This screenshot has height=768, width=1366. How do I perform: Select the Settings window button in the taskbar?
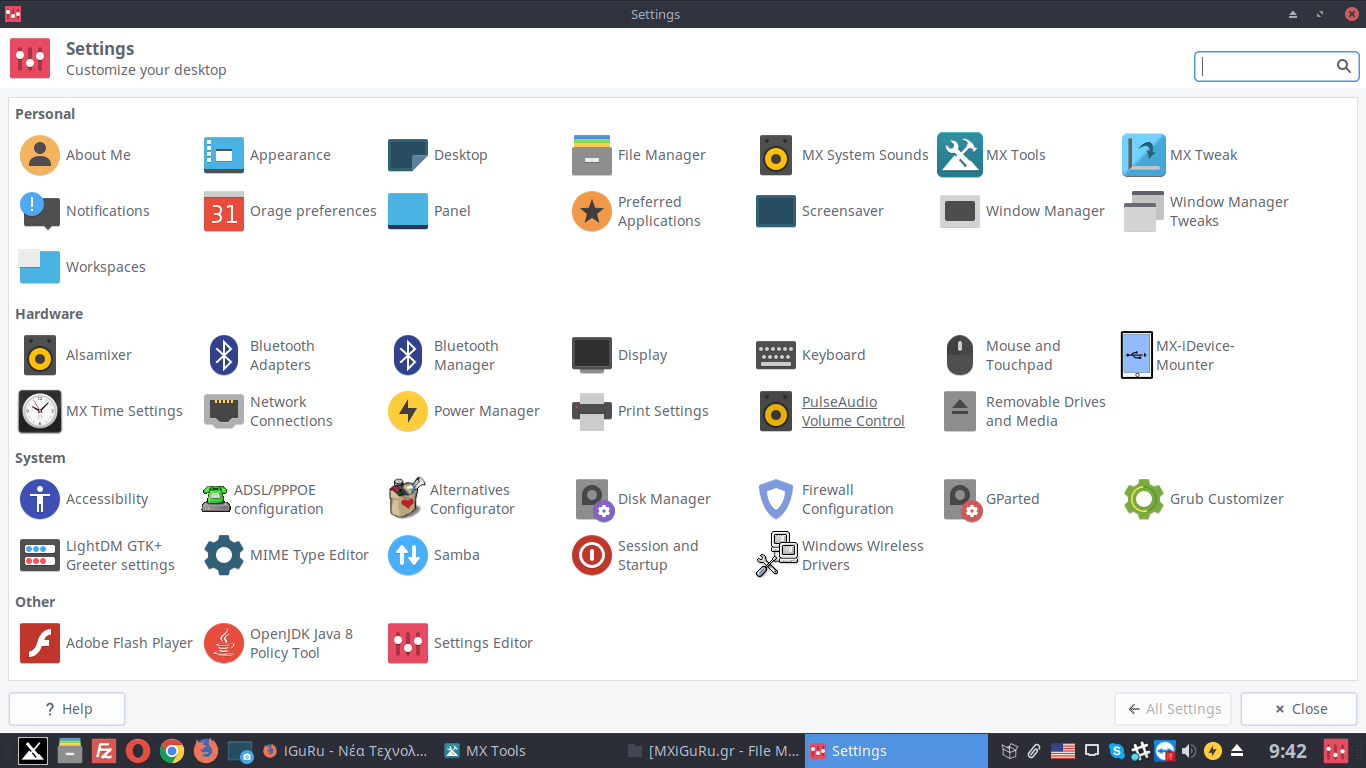(x=896, y=751)
